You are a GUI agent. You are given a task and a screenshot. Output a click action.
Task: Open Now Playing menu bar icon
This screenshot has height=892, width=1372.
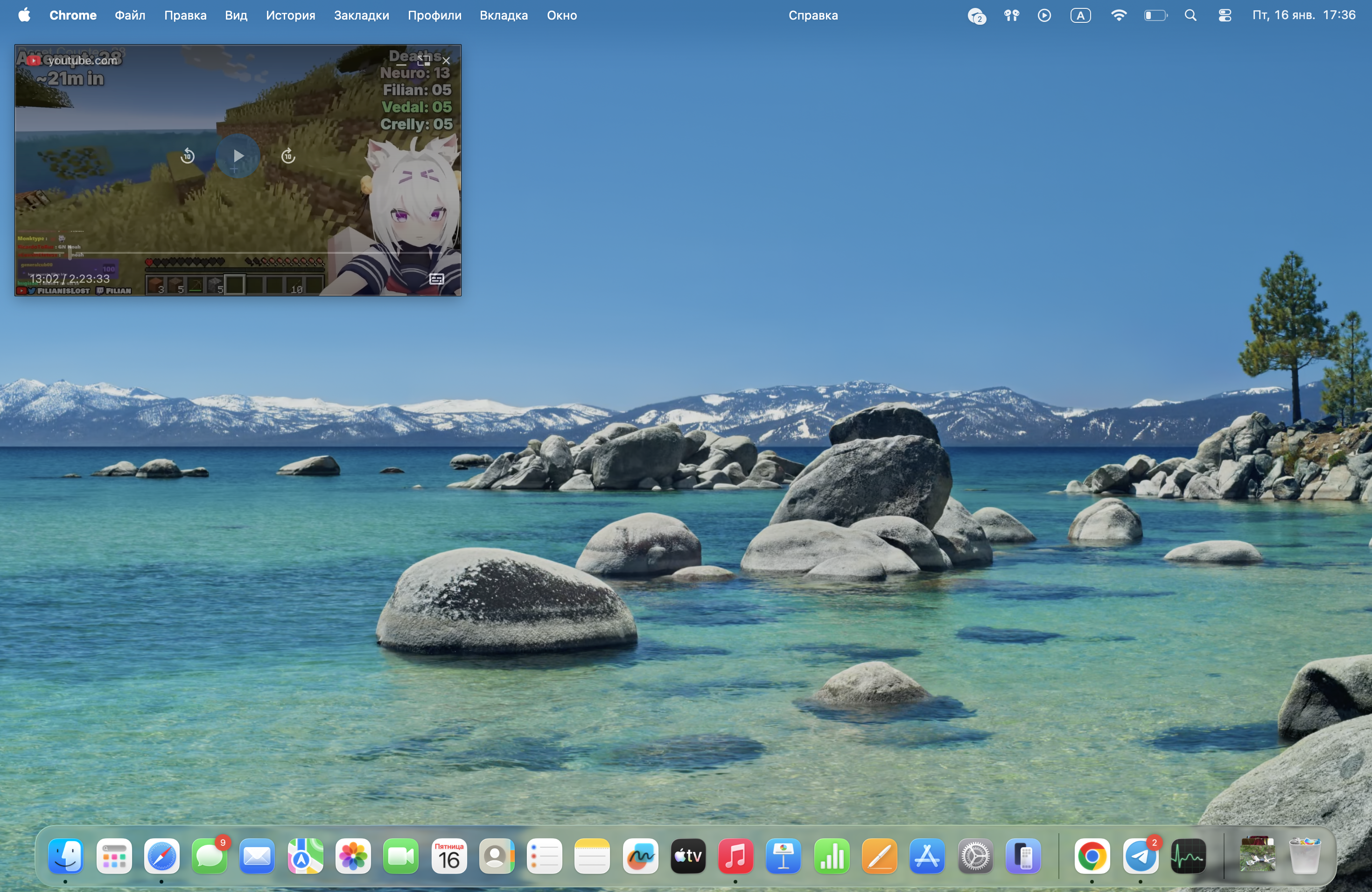[x=1044, y=15]
